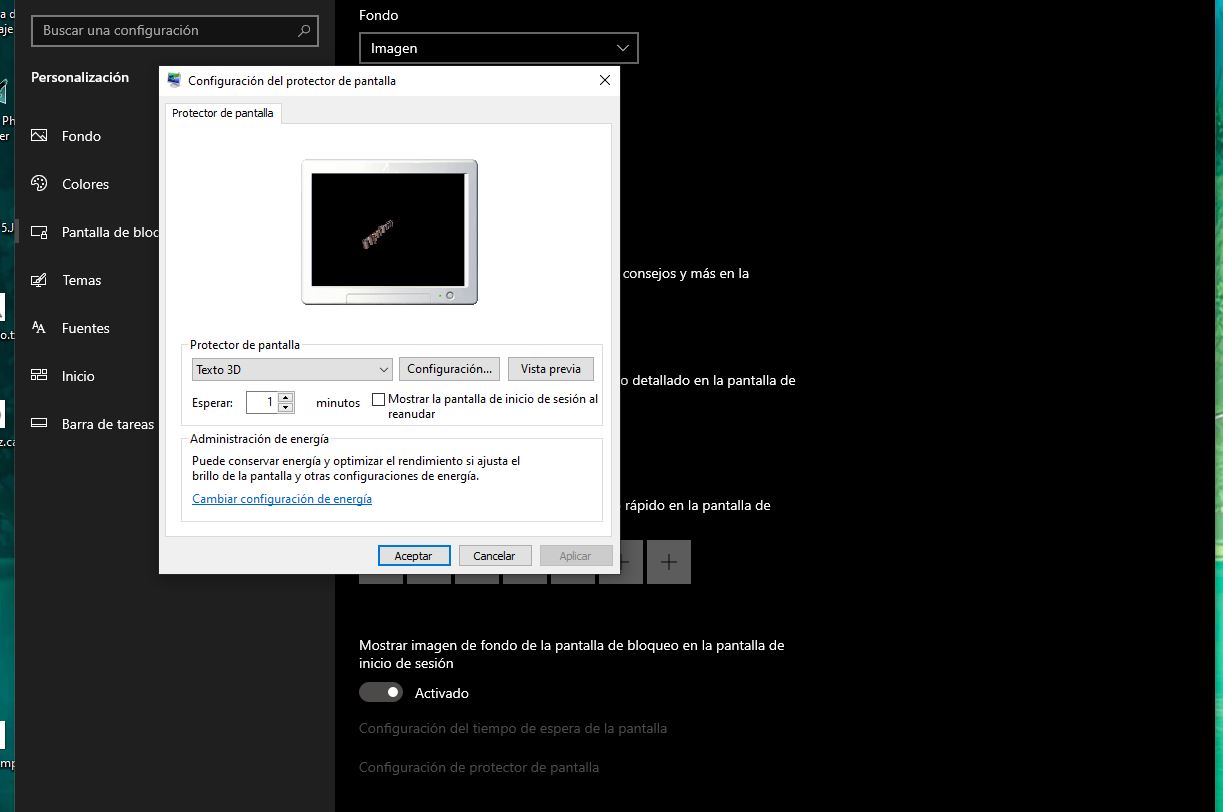Open the Configuración... screensaver settings button
Viewport: 1223px width, 812px height.
[449, 369]
